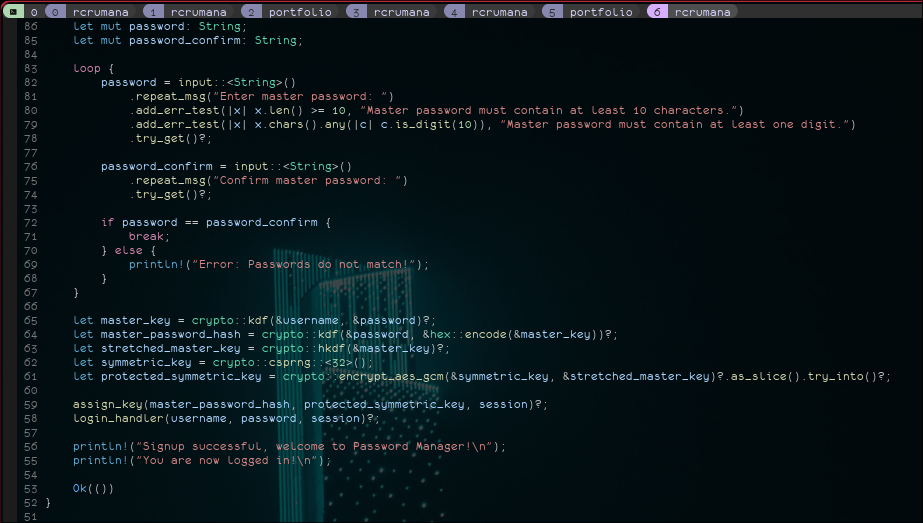The image size is (923, 523).
Task: Click the green terminal session icon
Action: [x=13, y=11]
